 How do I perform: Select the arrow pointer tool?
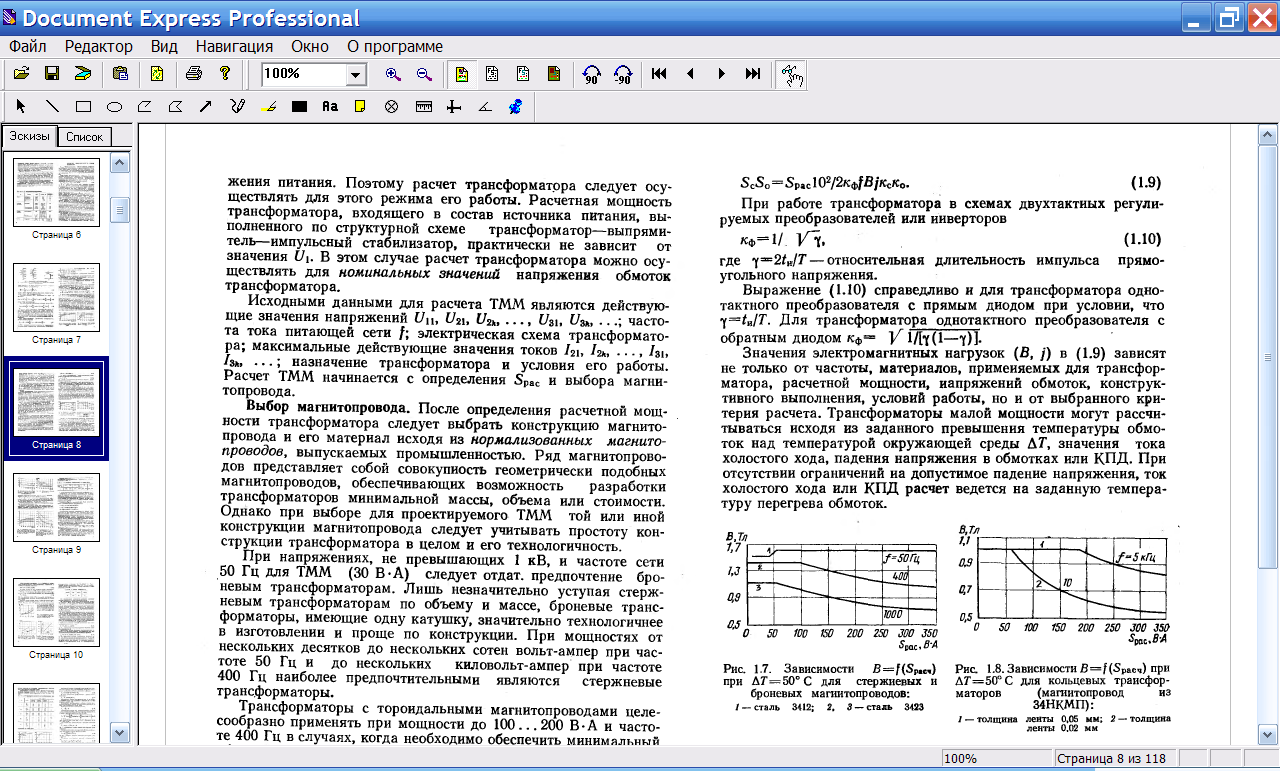coord(21,106)
